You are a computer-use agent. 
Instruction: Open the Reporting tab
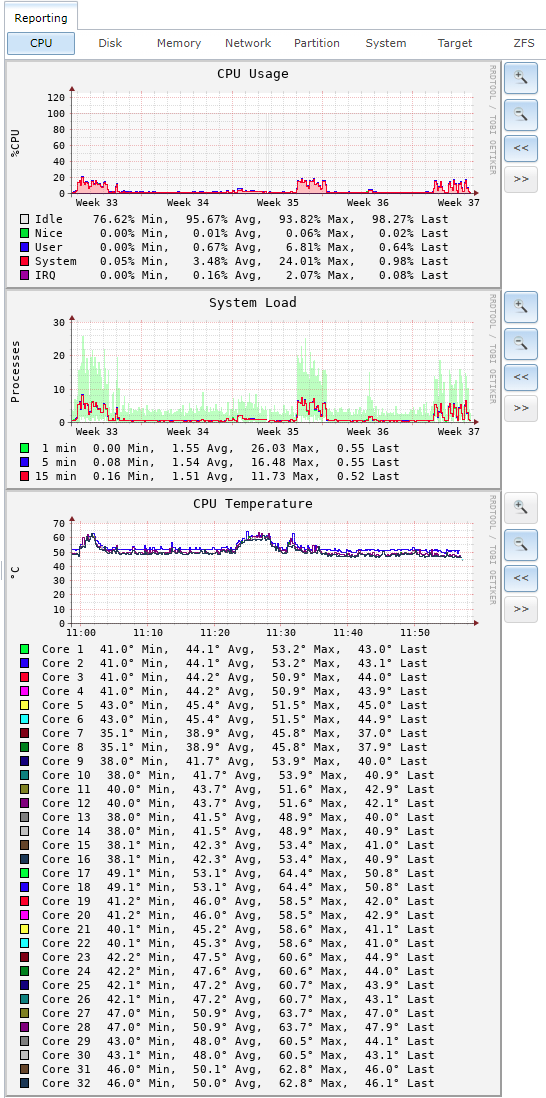tap(41, 18)
